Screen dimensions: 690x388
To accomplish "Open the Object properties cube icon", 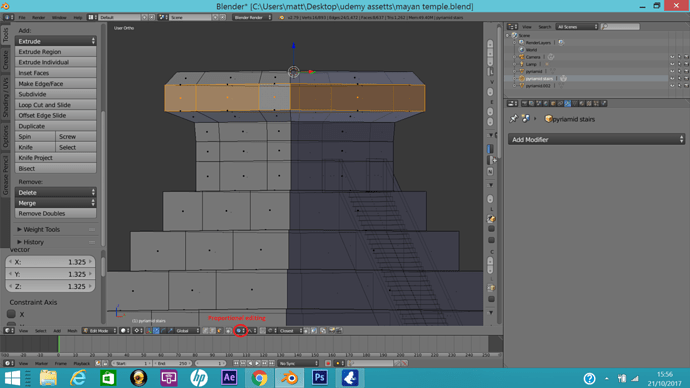I will [553, 103].
